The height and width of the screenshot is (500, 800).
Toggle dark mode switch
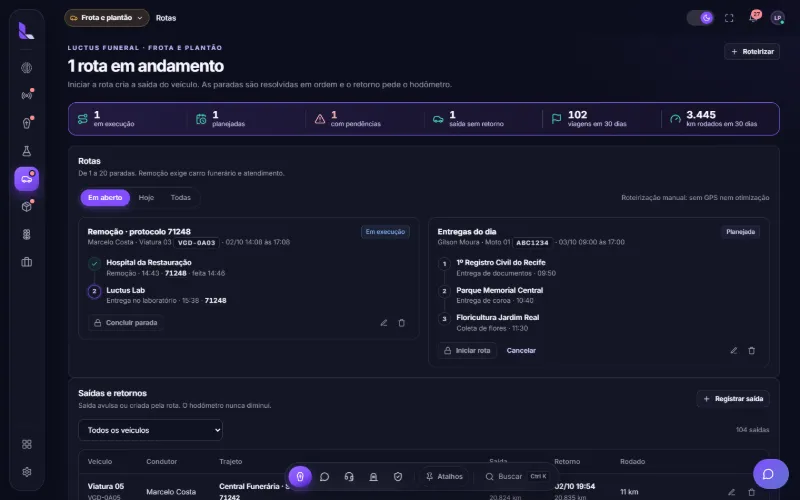[700, 18]
